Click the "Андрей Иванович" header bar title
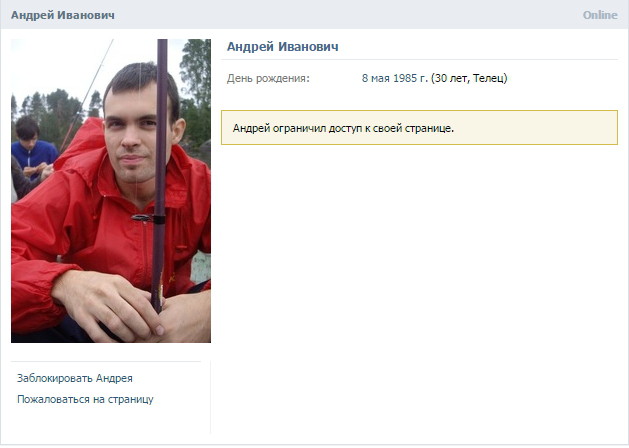 (63, 15)
